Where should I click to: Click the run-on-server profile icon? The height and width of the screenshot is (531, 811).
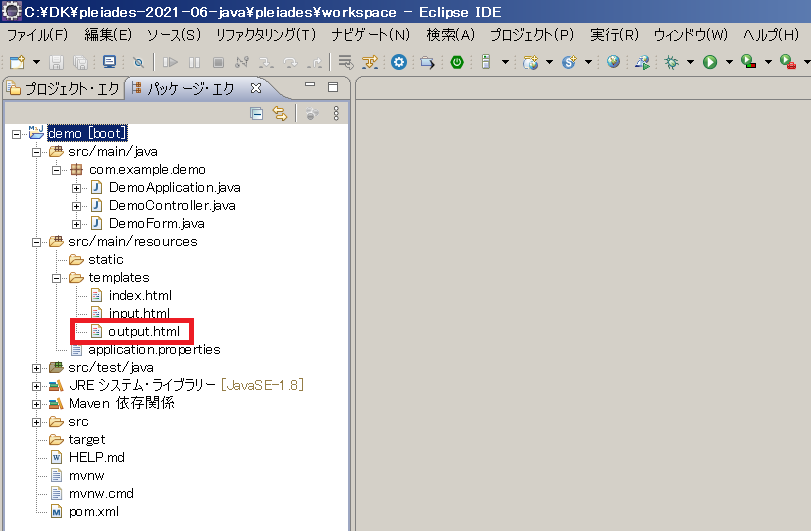pos(642,63)
